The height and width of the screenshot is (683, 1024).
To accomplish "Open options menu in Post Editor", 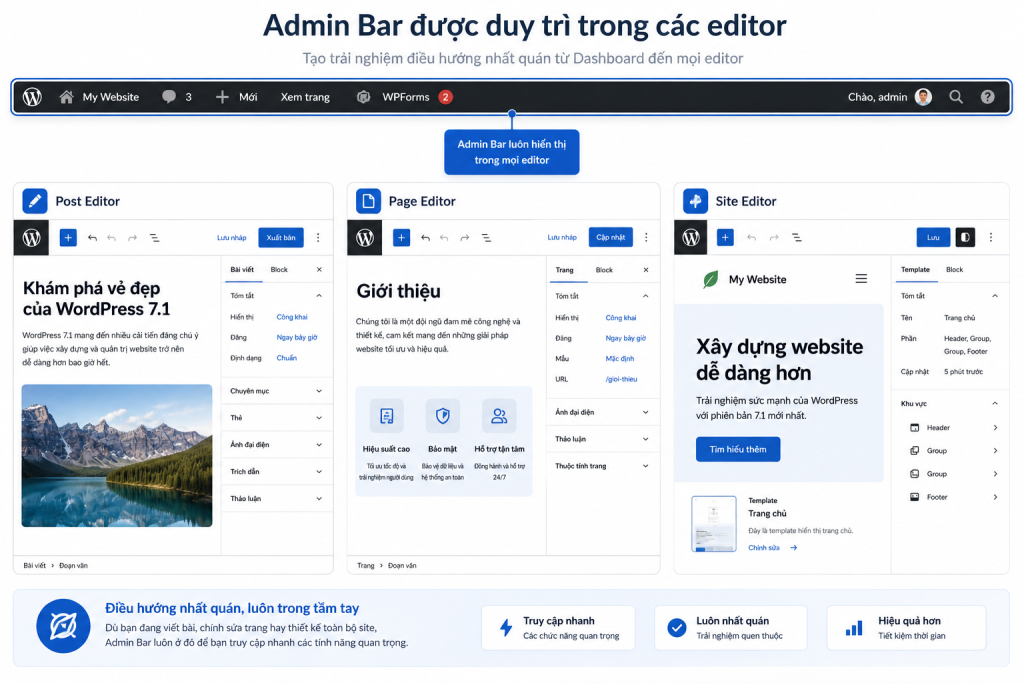I will [x=318, y=238].
